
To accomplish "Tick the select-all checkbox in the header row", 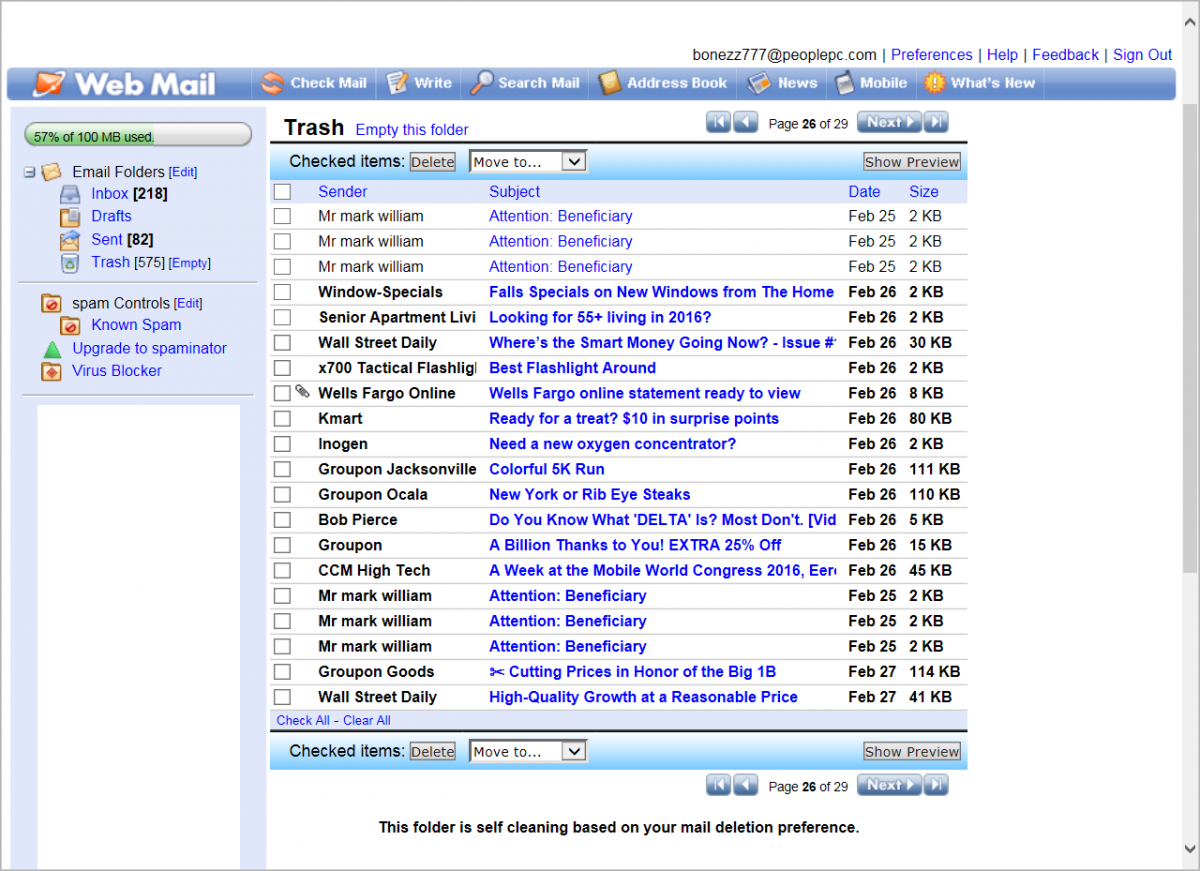I will point(282,192).
